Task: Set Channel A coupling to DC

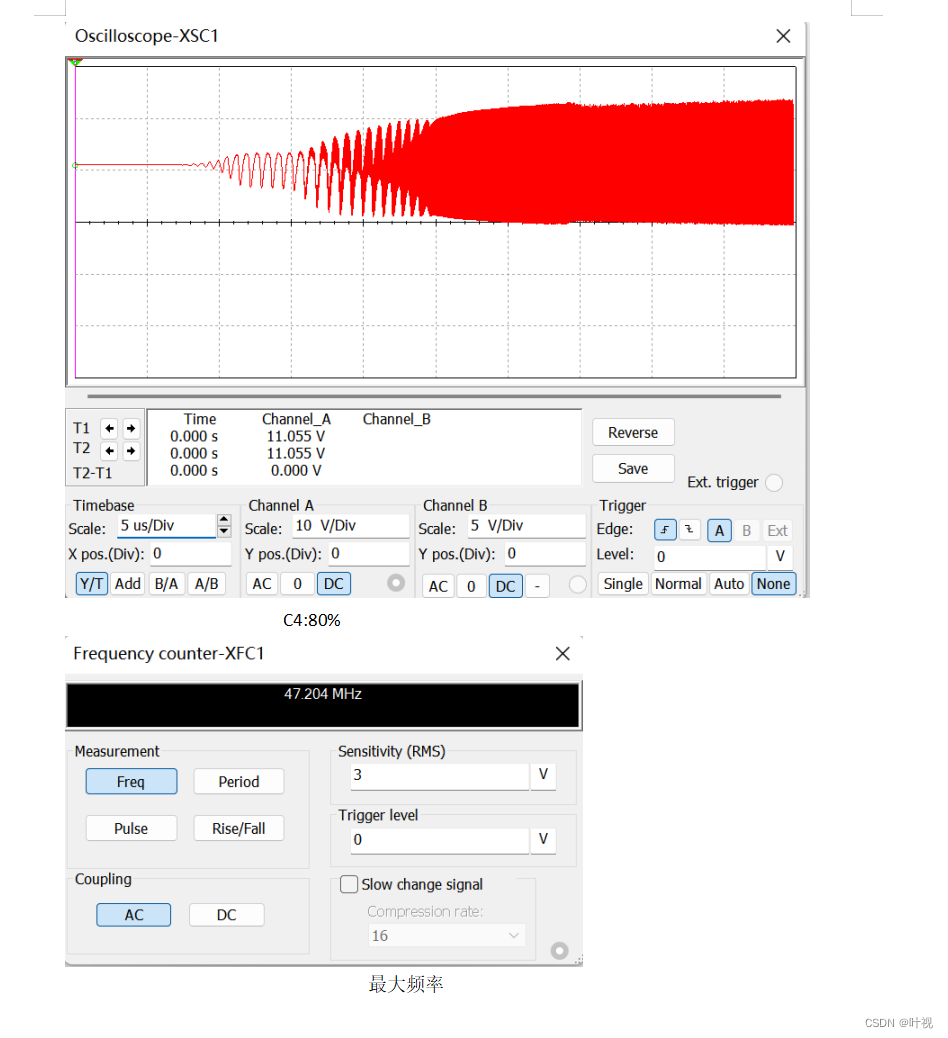Action: pyautogui.click(x=334, y=584)
